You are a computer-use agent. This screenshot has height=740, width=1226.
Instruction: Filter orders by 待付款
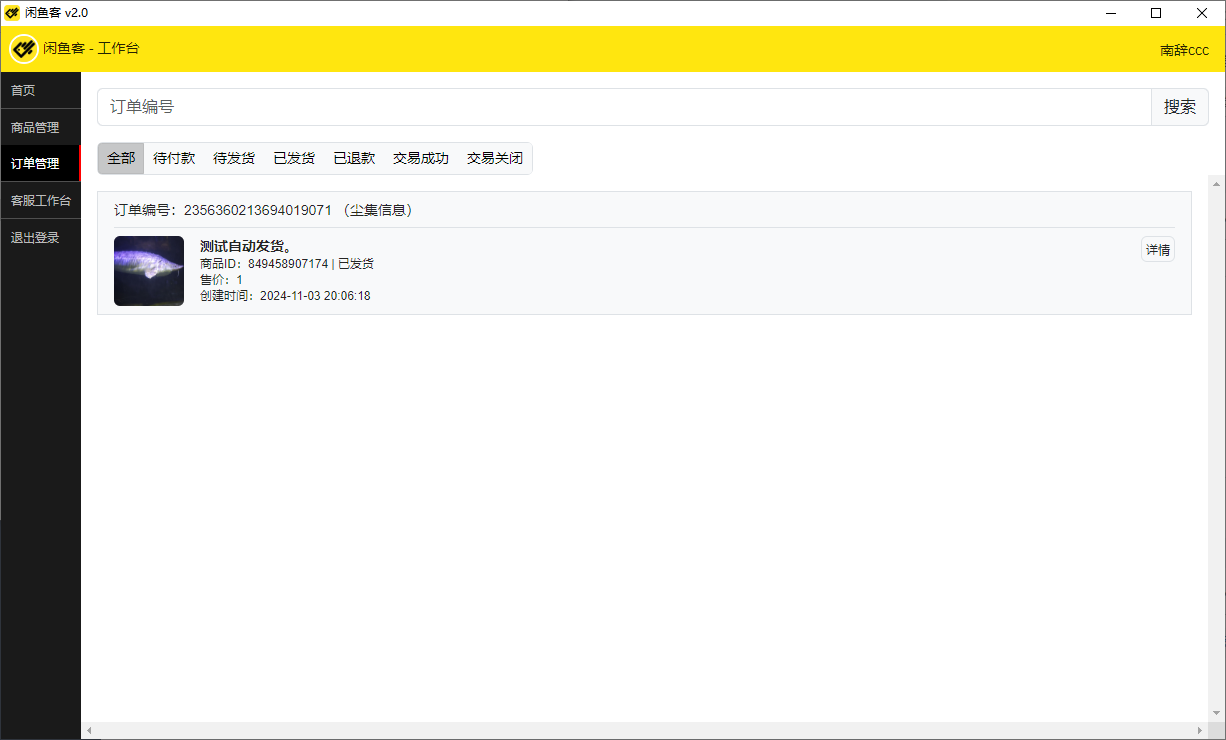point(174,158)
